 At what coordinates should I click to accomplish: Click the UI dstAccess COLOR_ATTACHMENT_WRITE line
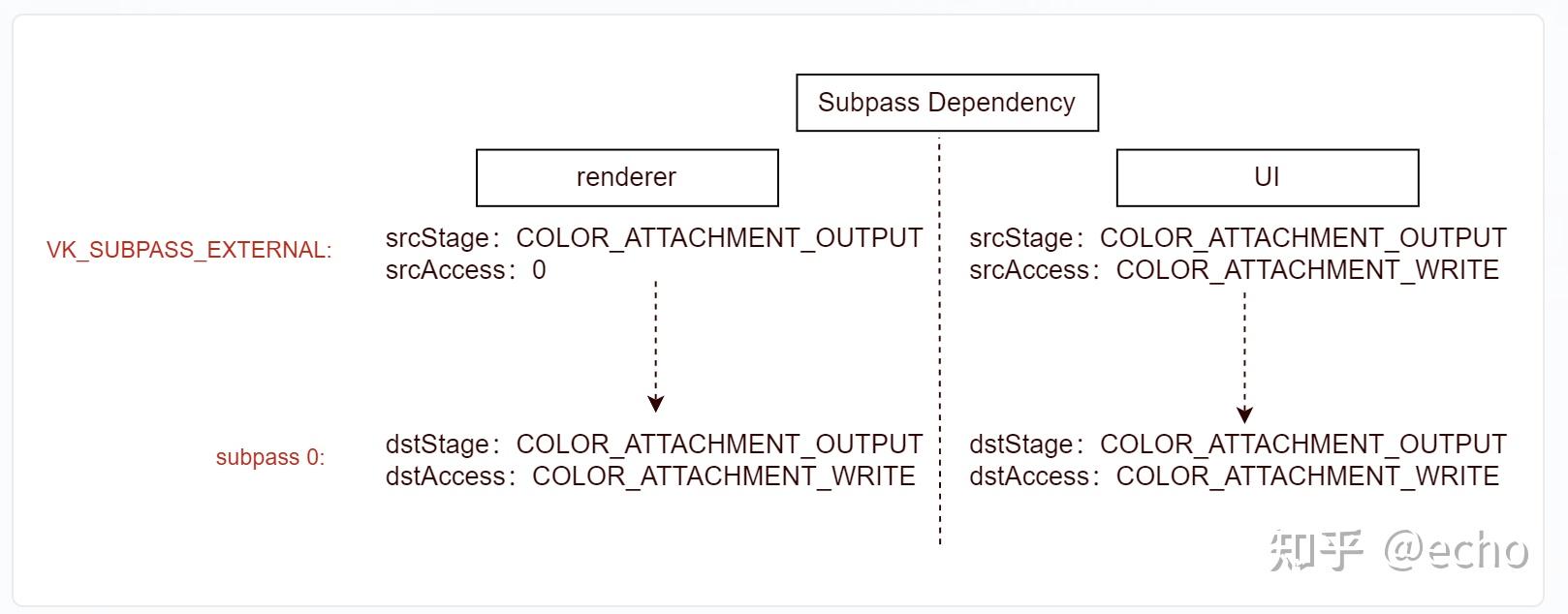(1234, 476)
